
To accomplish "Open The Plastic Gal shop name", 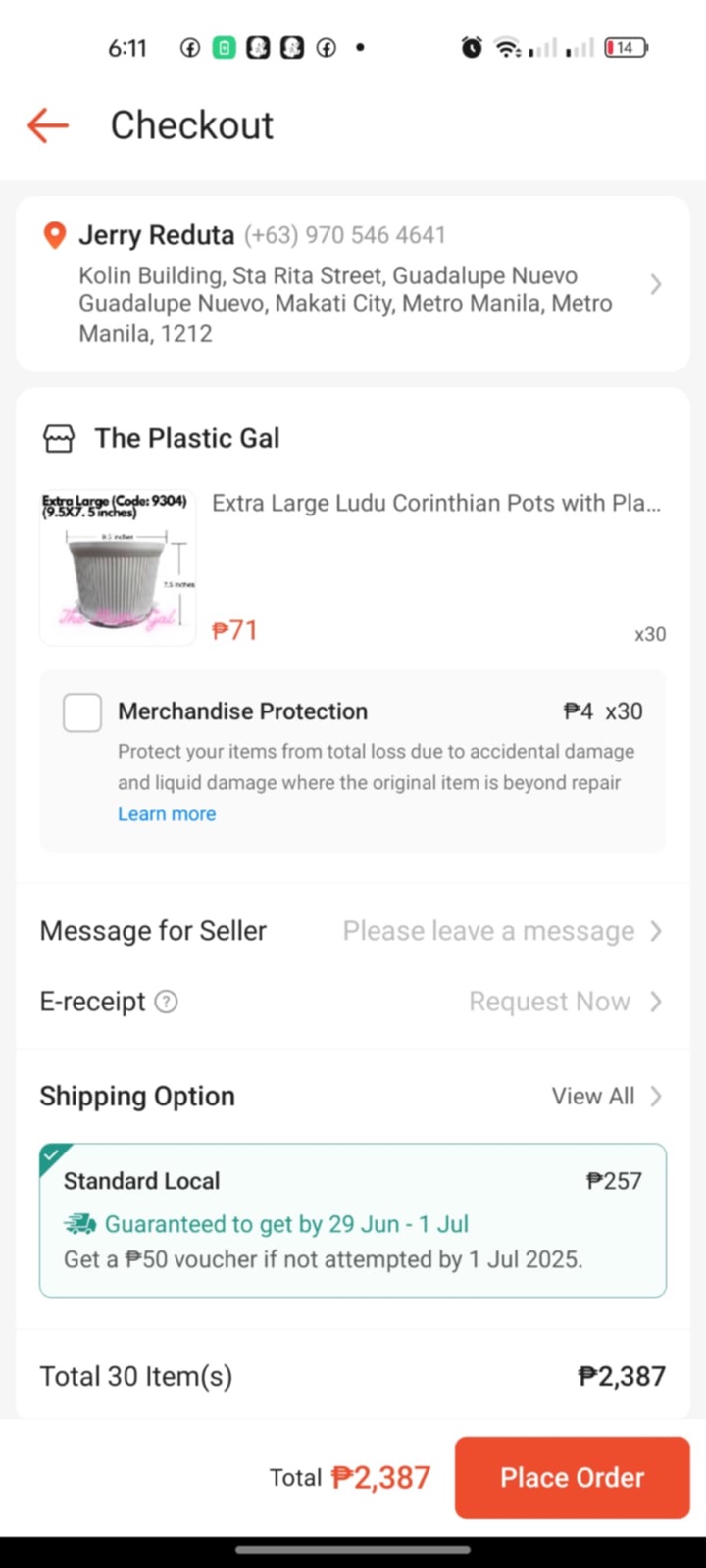I will [187, 438].
